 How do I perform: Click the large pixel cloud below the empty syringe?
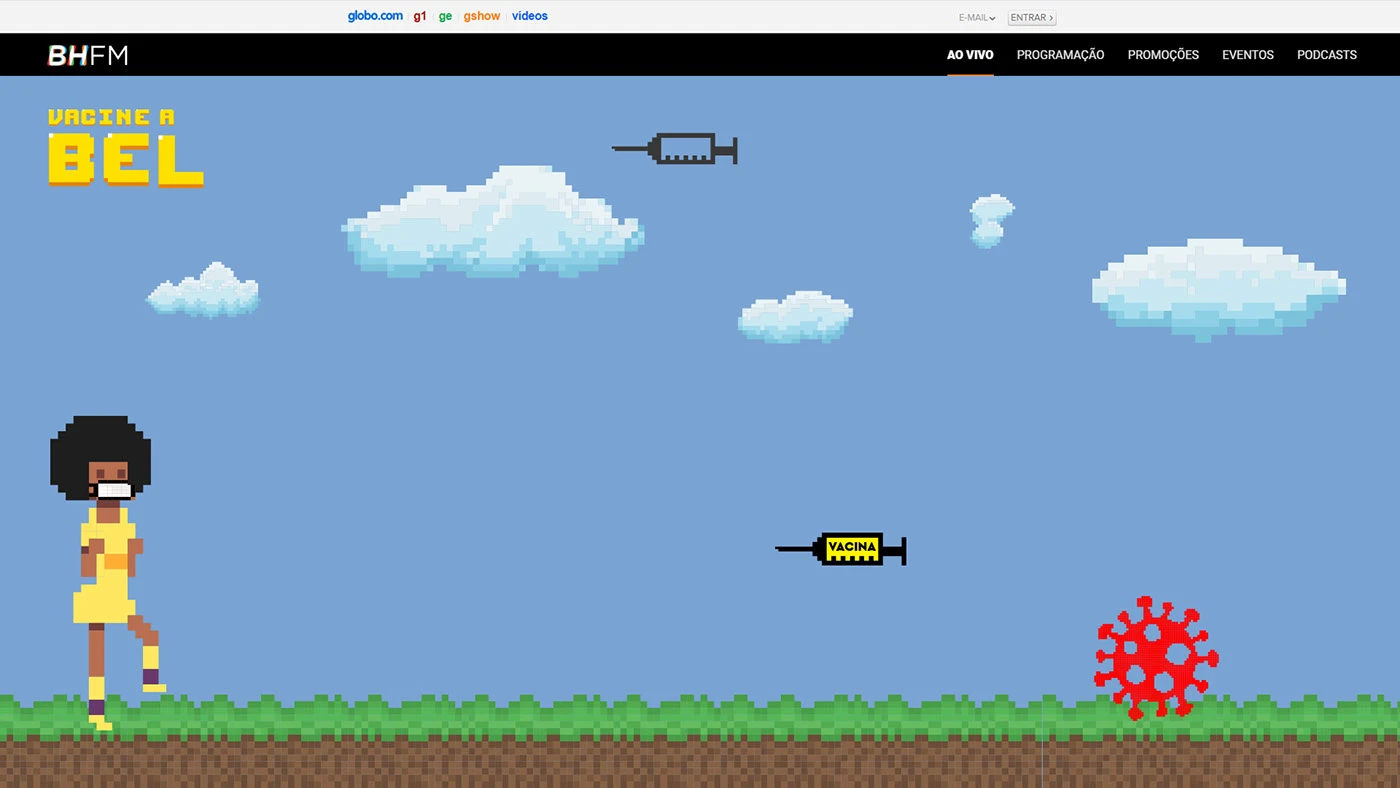click(x=495, y=225)
